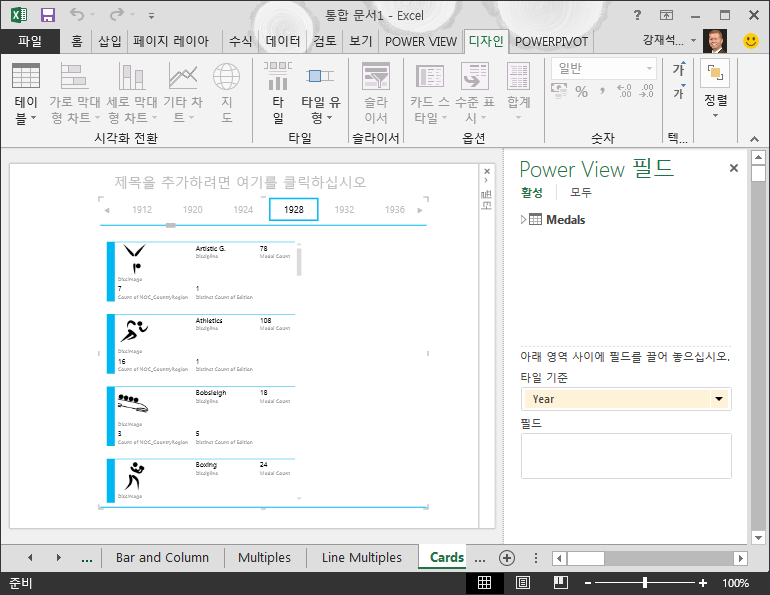Click the add new sheet plus icon
The width and height of the screenshot is (770, 595).
(507, 558)
